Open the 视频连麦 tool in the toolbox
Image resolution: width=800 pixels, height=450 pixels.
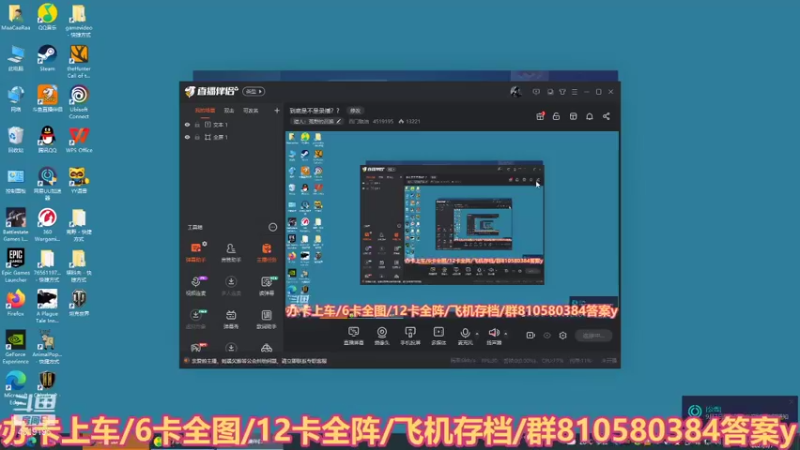196,286
